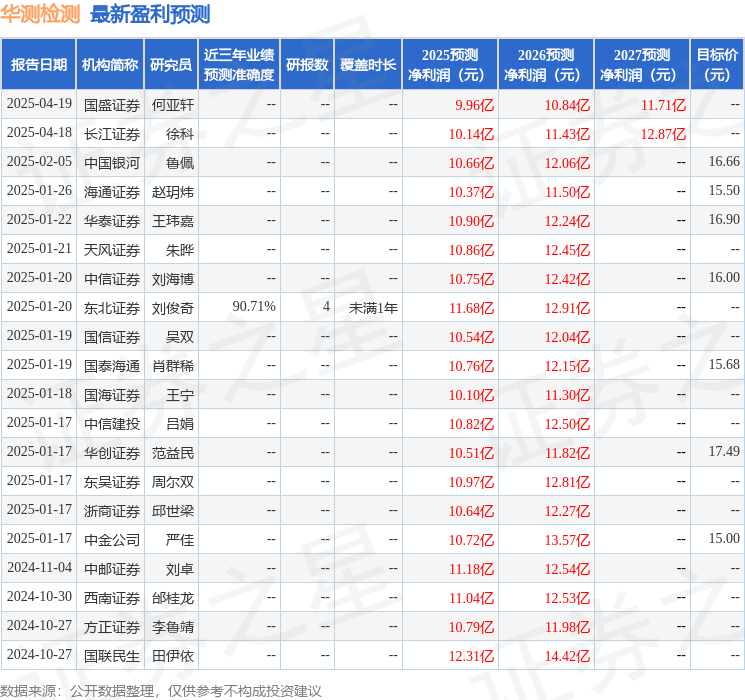745x700 pixels.
Task: Click analyst name 何亚轩
Action: pyautogui.click(x=173, y=105)
